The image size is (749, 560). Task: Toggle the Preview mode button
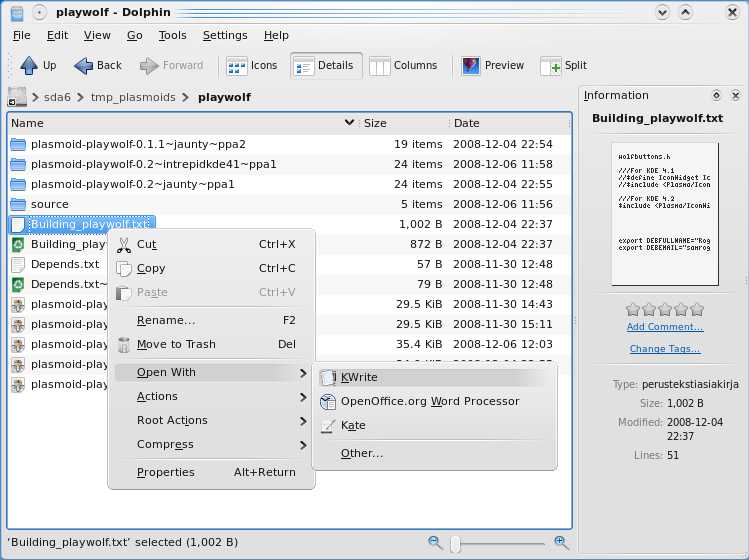pyautogui.click(x=471, y=66)
